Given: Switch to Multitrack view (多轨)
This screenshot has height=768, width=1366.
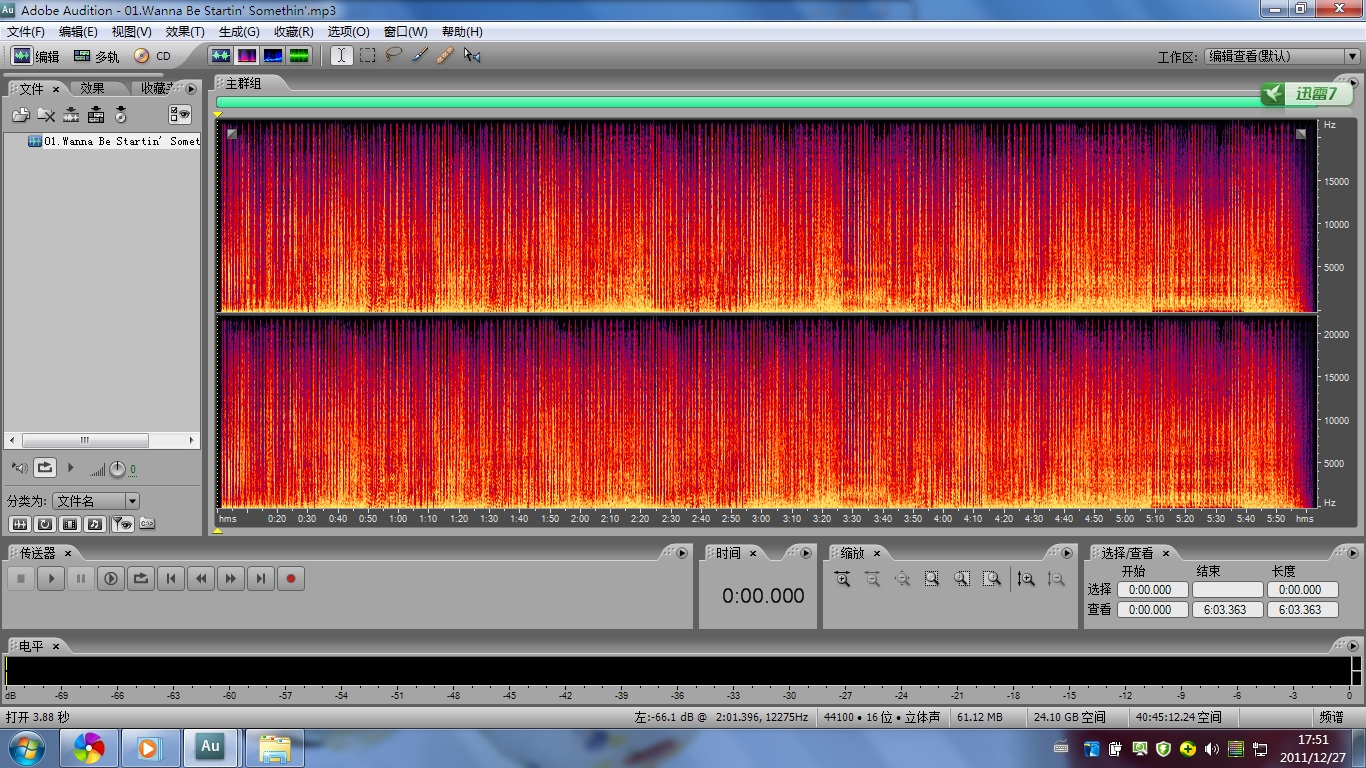Looking at the screenshot, I should (96, 56).
